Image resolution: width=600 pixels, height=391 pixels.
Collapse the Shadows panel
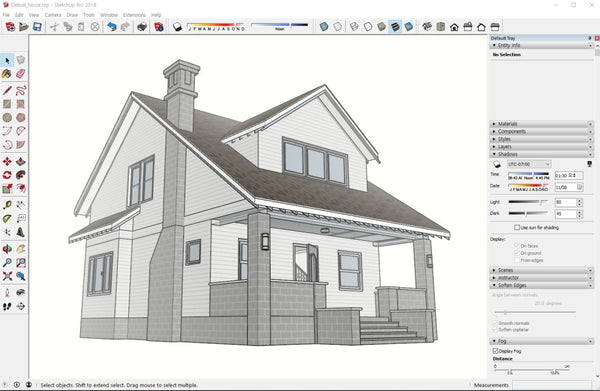pyautogui.click(x=541, y=154)
